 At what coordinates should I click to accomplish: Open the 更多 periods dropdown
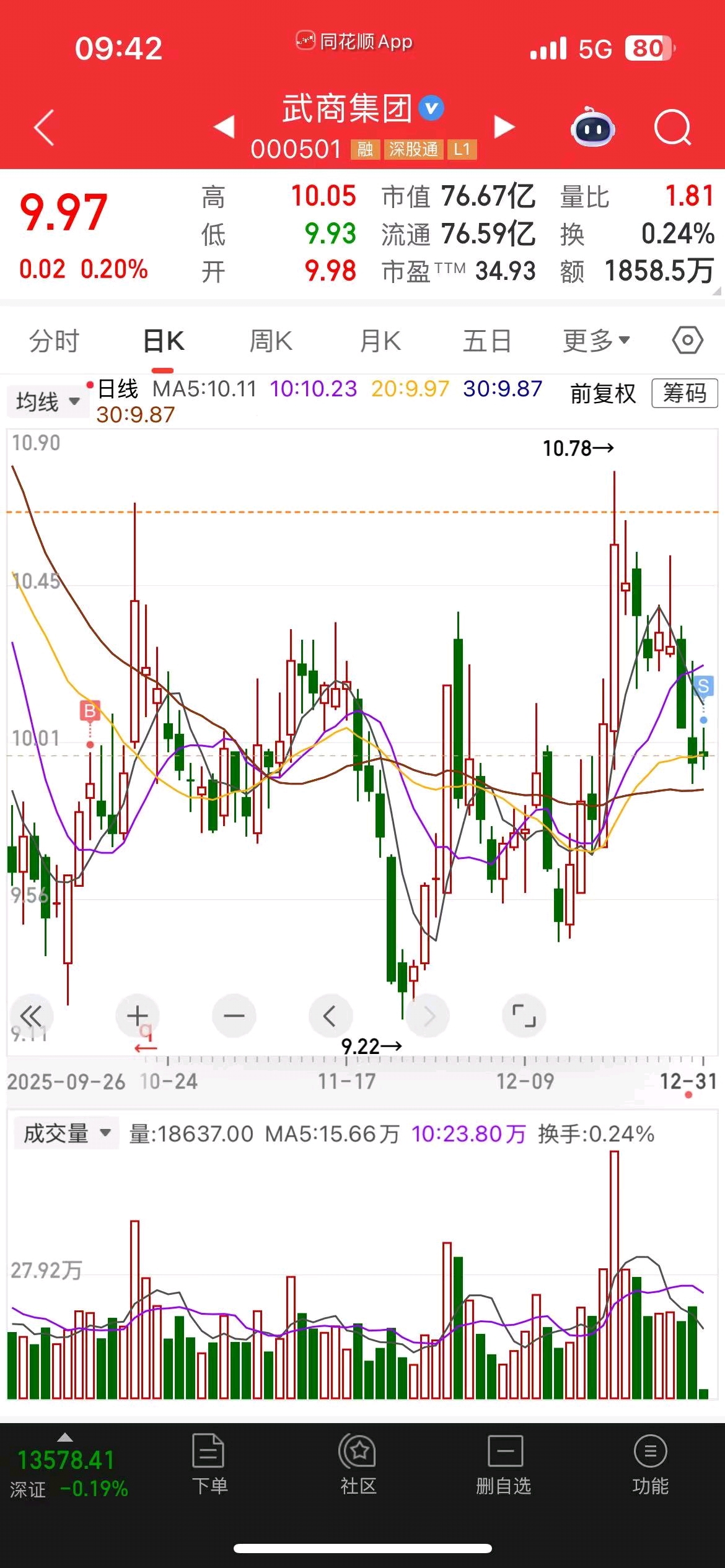tap(596, 341)
